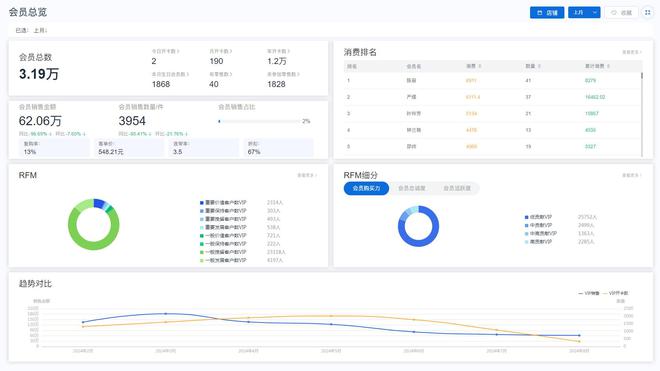
Task: Toggle the VIP销售 legend line in trend chart
Action: [x=589, y=293]
